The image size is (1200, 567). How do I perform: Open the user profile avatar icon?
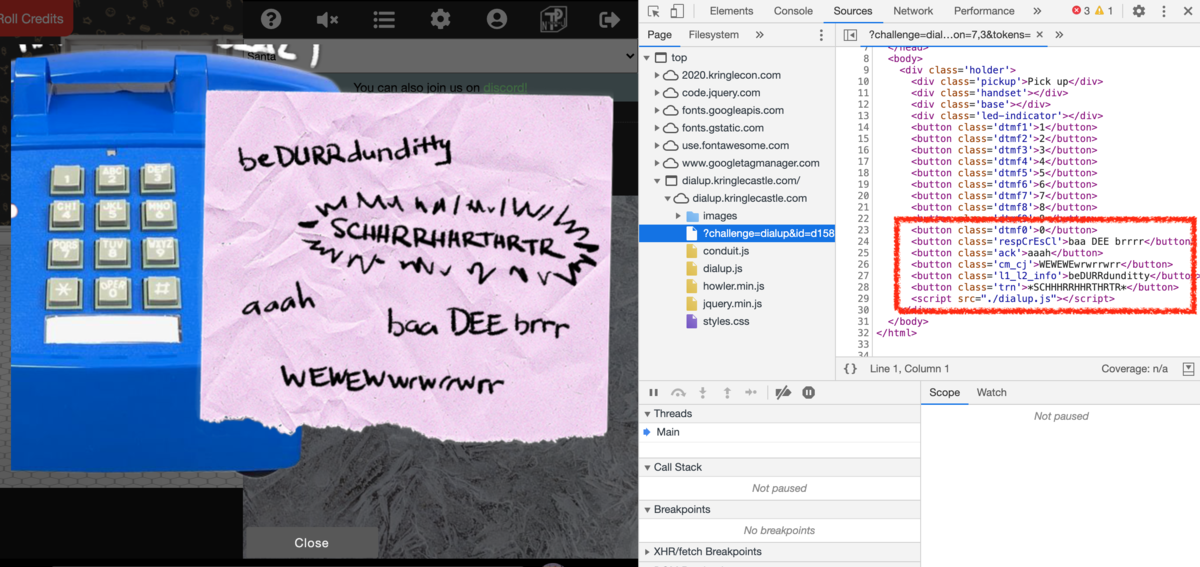[497, 19]
